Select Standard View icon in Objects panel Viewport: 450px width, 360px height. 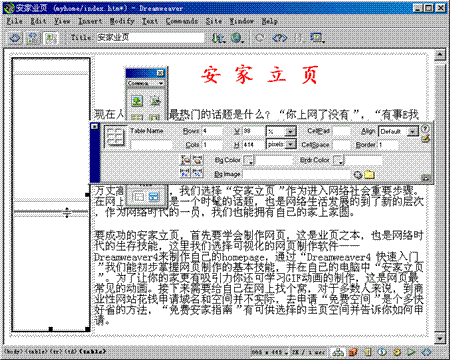click(138, 197)
